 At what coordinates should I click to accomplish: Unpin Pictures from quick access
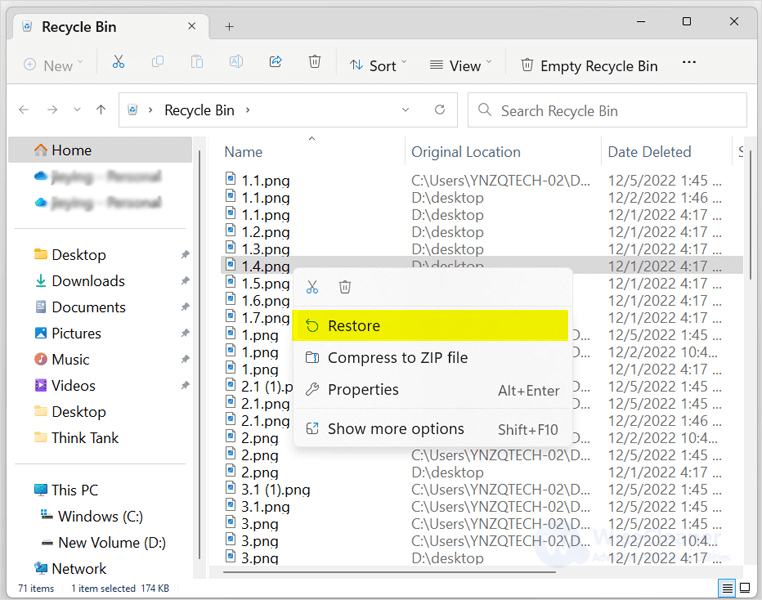click(x=185, y=333)
